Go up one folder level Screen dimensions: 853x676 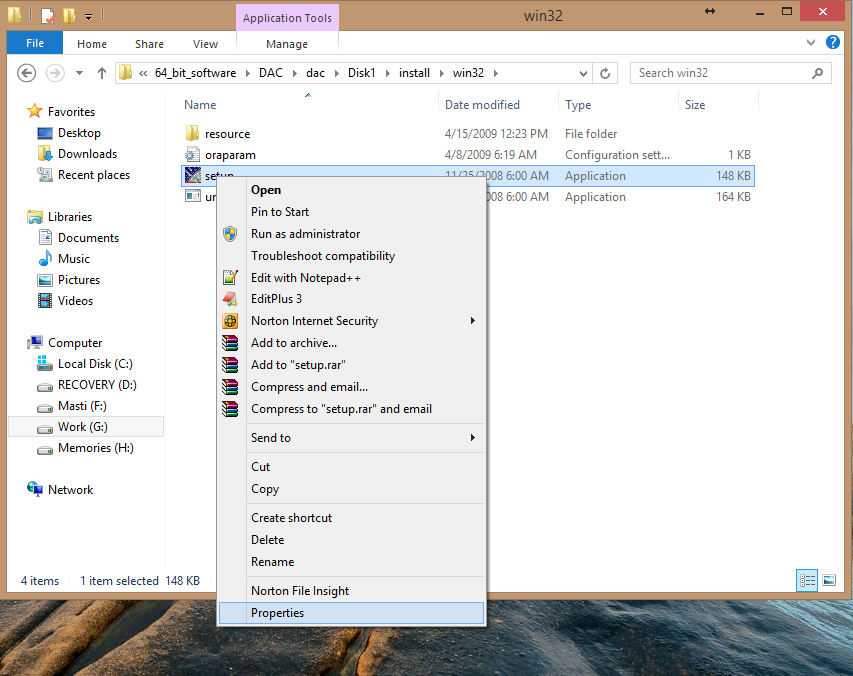(x=102, y=73)
